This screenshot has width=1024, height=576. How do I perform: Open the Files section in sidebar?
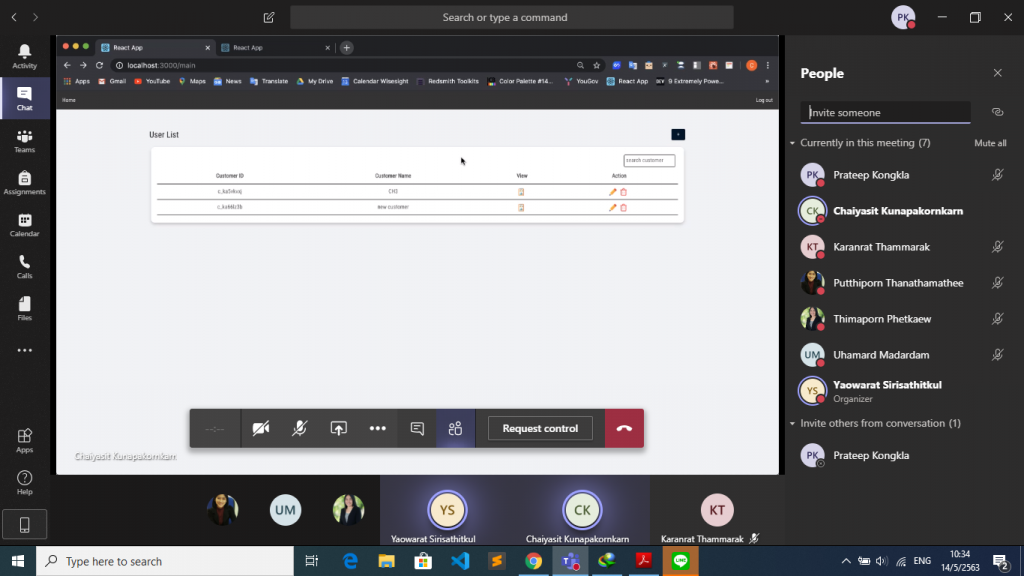(x=24, y=309)
